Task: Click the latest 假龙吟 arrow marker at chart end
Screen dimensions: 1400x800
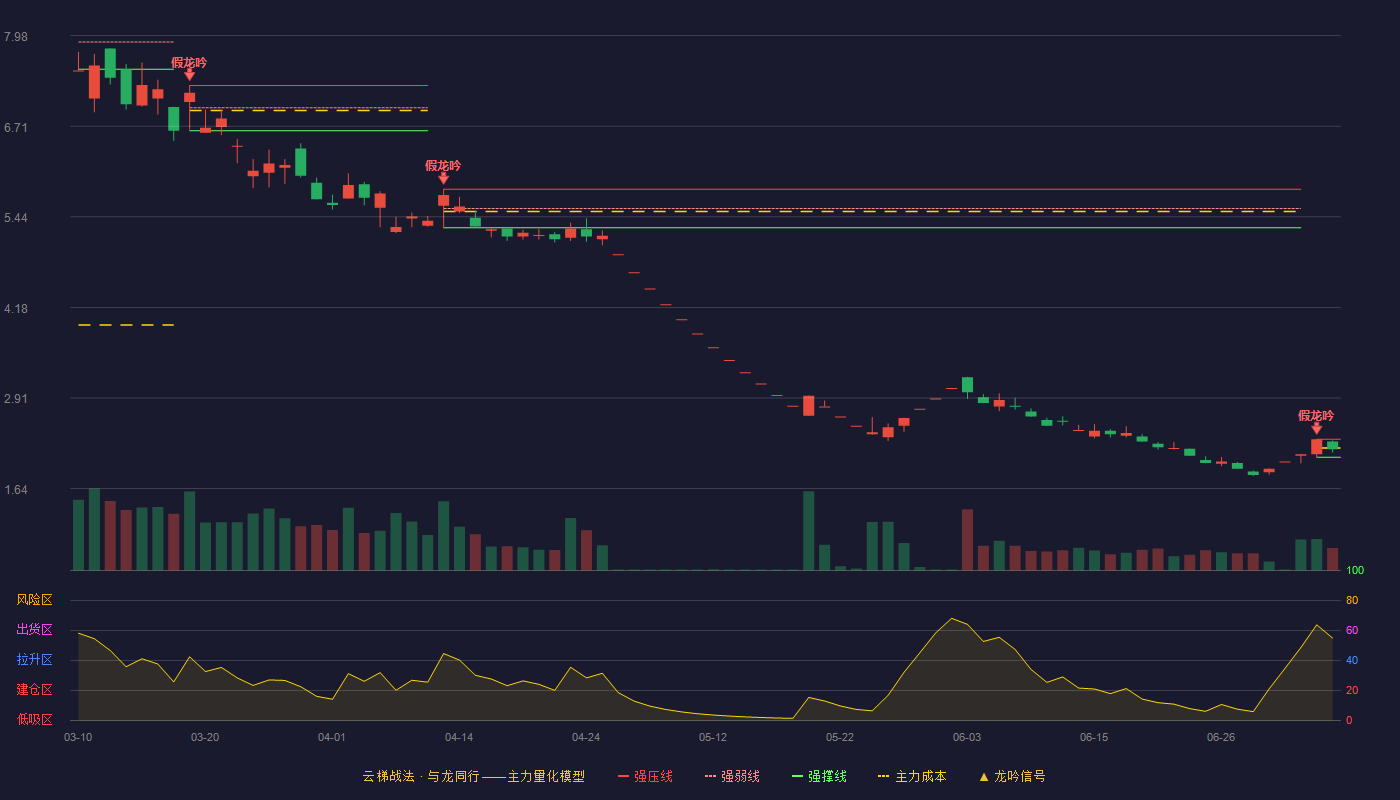Action: 1316,428
